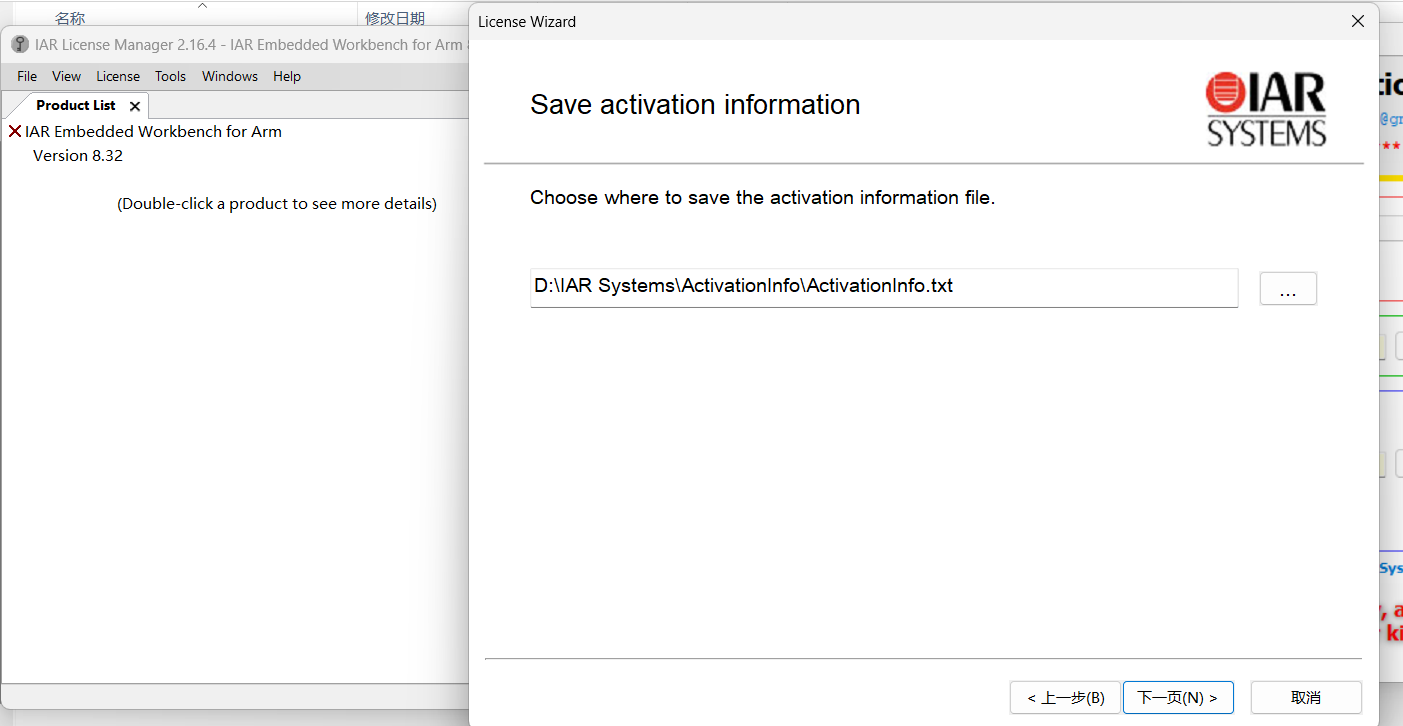1403x726 pixels.
Task: Select IAR Embedded Workbench for Arm product
Action: click(153, 131)
